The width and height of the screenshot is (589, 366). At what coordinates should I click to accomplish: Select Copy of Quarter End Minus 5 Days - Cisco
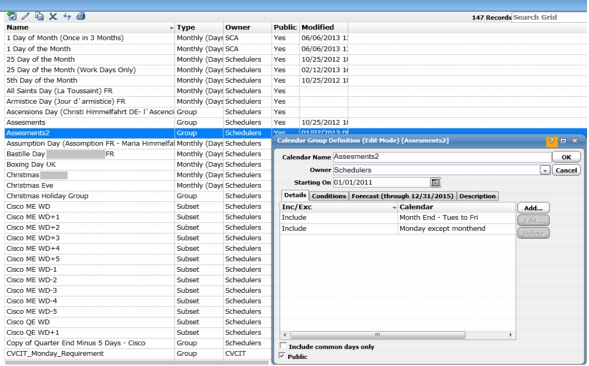point(138,343)
